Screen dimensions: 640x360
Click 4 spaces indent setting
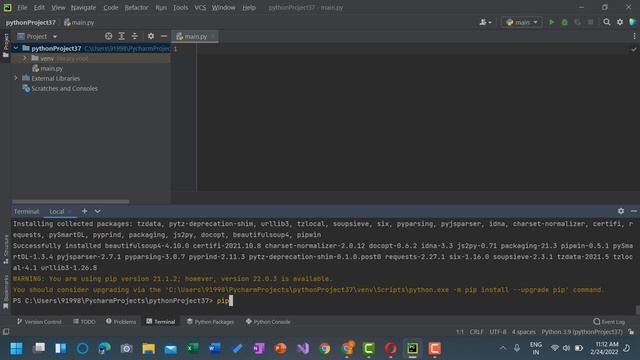point(524,332)
